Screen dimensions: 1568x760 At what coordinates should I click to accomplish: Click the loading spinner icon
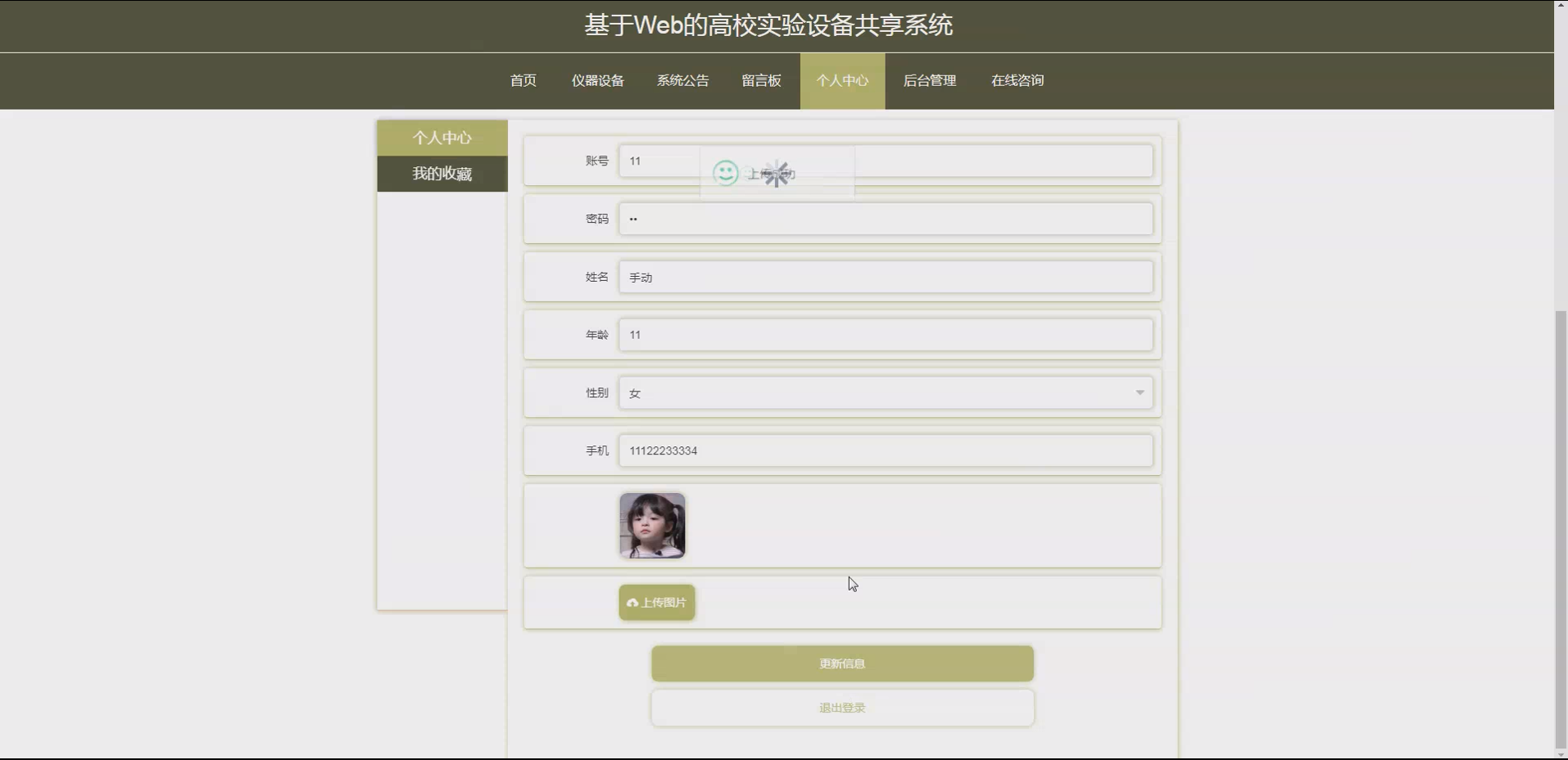coord(777,173)
